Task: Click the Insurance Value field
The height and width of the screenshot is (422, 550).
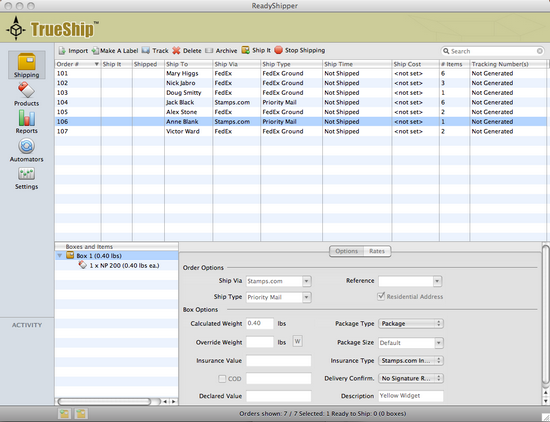Action: (x=279, y=361)
